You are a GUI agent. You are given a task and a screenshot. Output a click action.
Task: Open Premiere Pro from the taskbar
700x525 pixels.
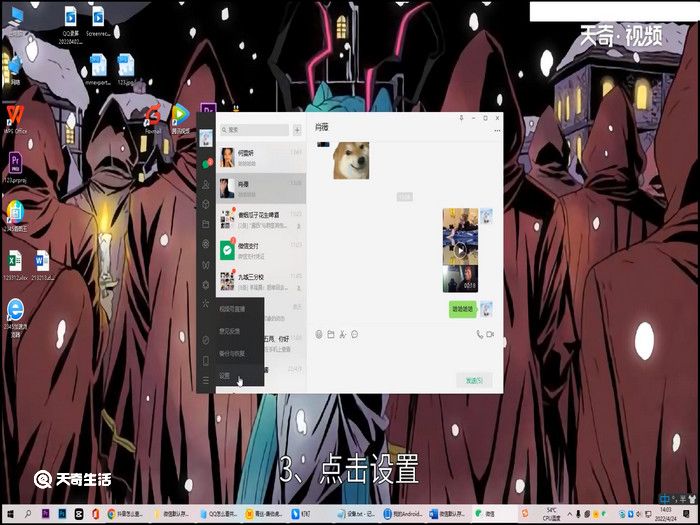(45, 514)
